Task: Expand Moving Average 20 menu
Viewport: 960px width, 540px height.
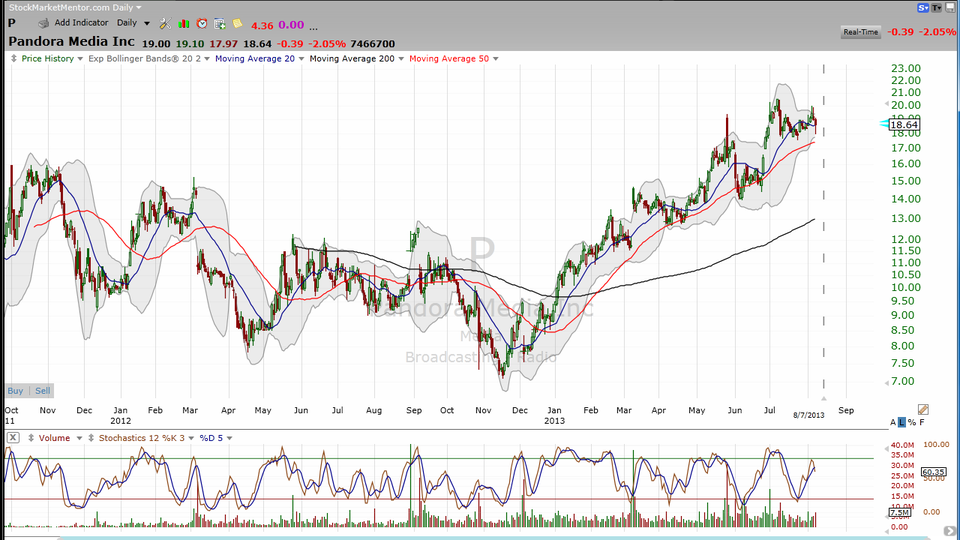Action: 301,59
